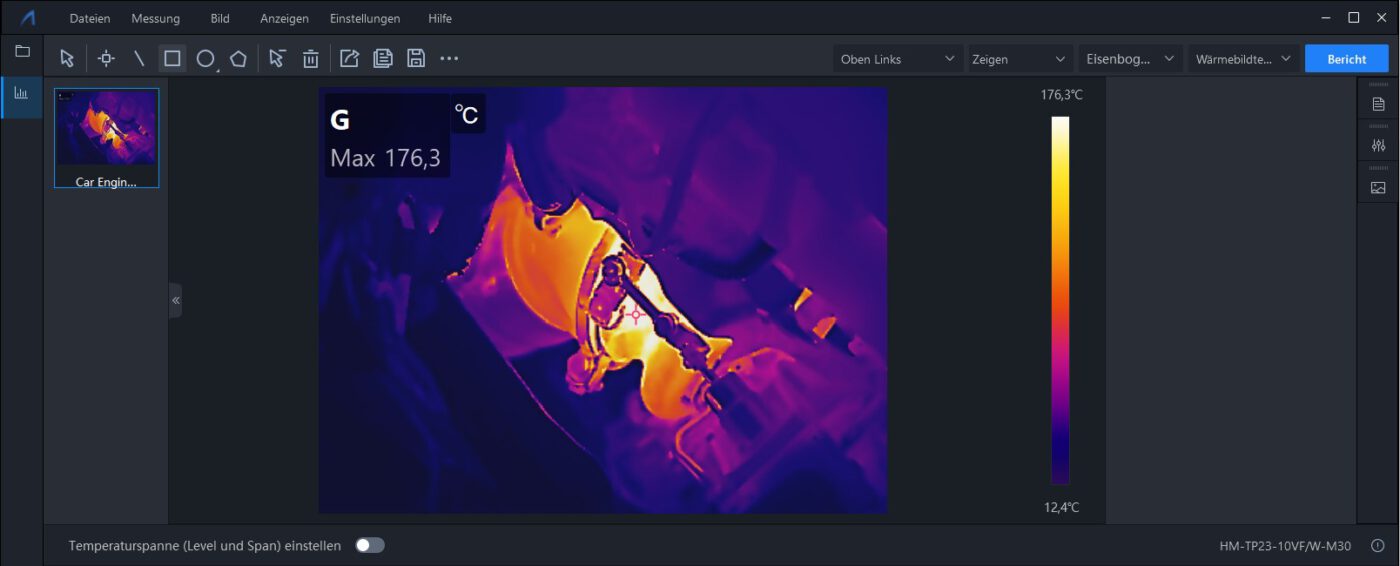Open the parameter sliders panel icon
Screen dimensions: 1400x566
[x=1378, y=146]
